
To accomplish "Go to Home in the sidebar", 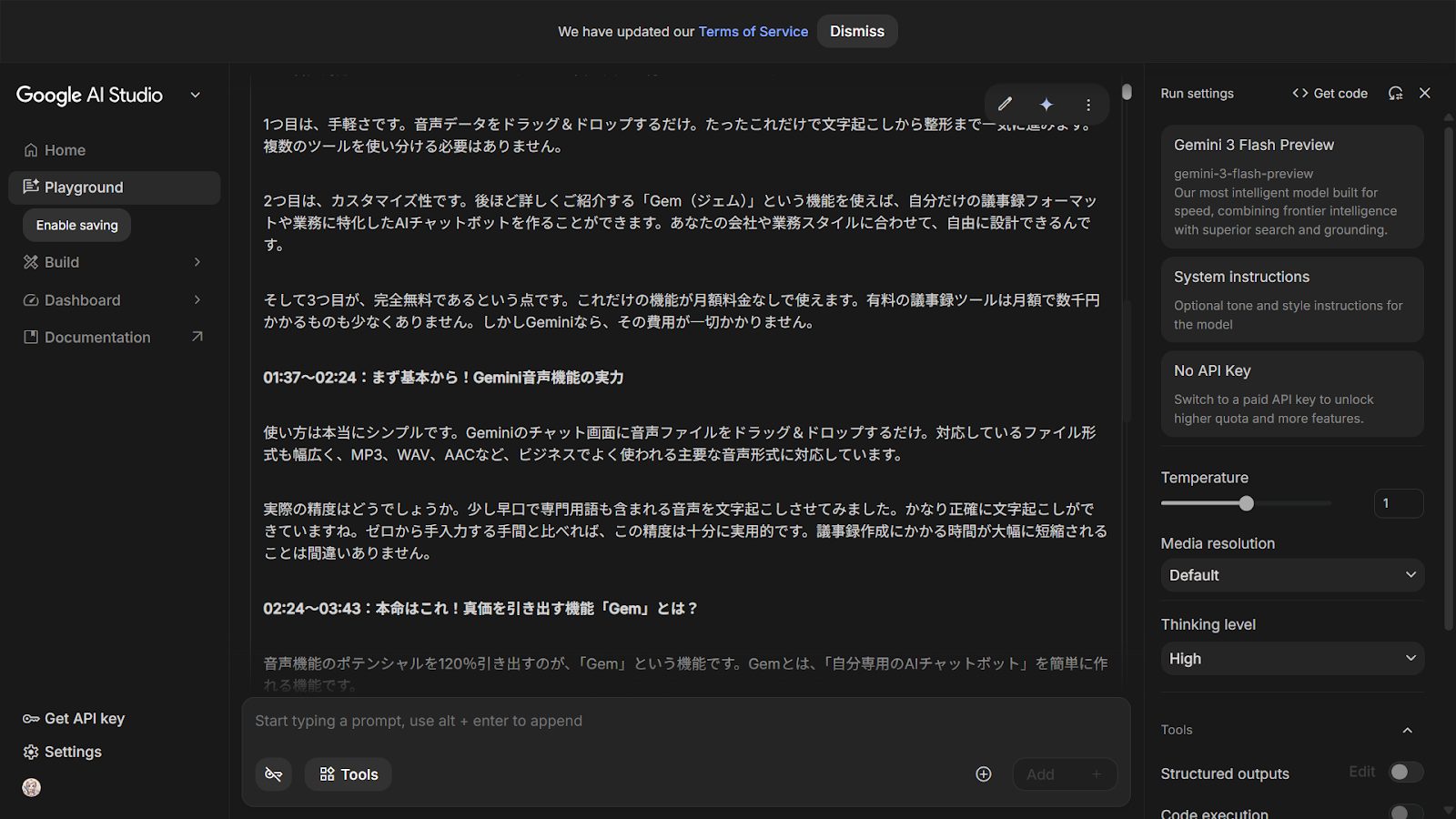I will click(x=65, y=150).
